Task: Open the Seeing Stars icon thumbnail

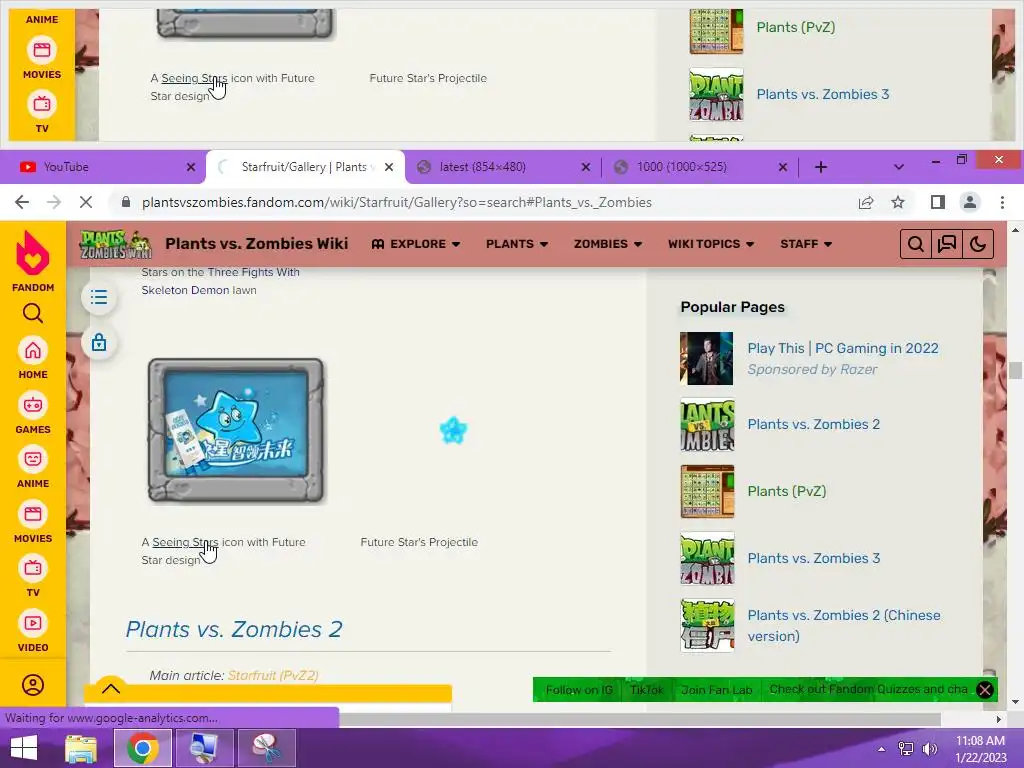Action: pos(235,431)
